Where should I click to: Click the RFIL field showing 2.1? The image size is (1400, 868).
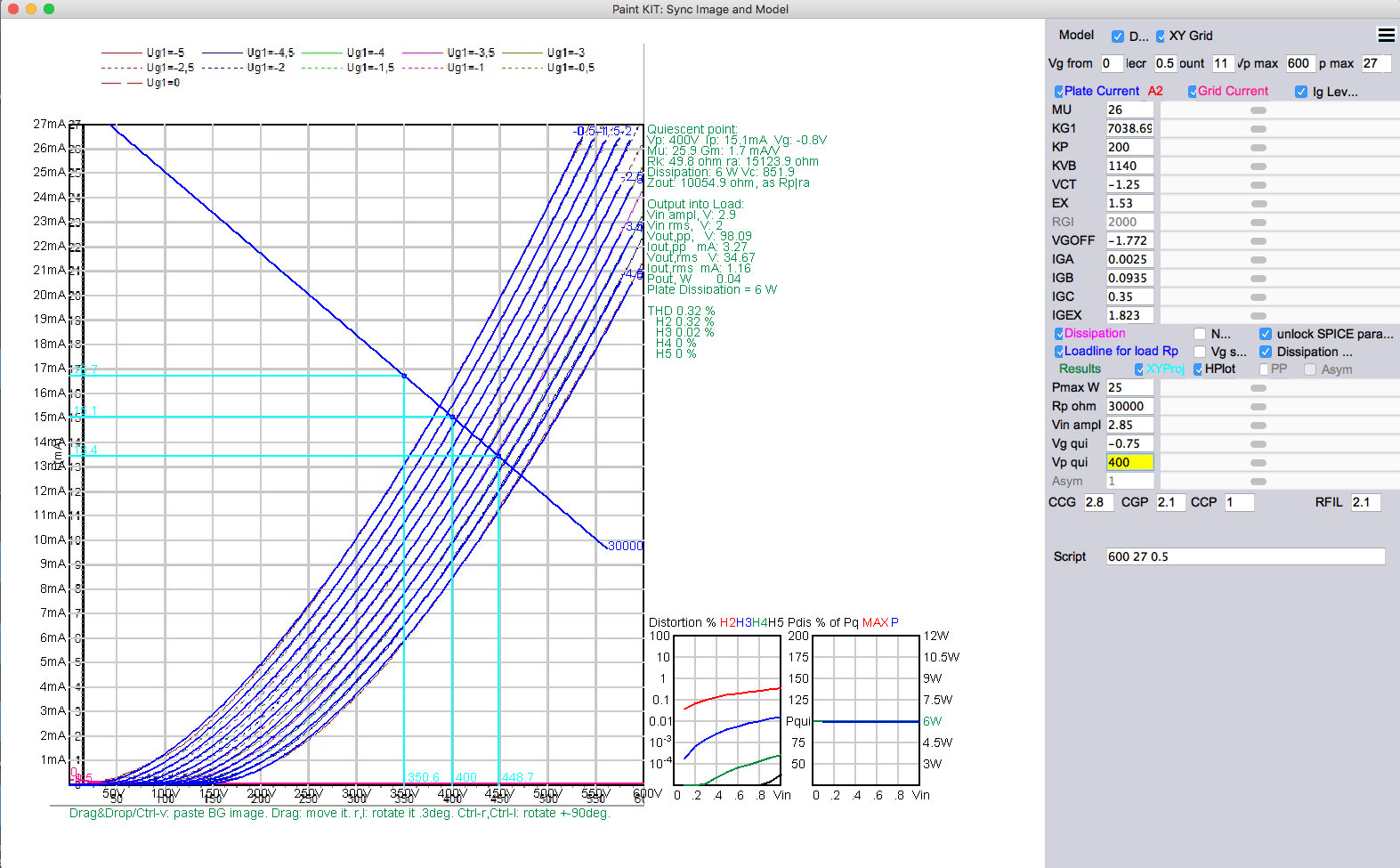click(x=1365, y=502)
